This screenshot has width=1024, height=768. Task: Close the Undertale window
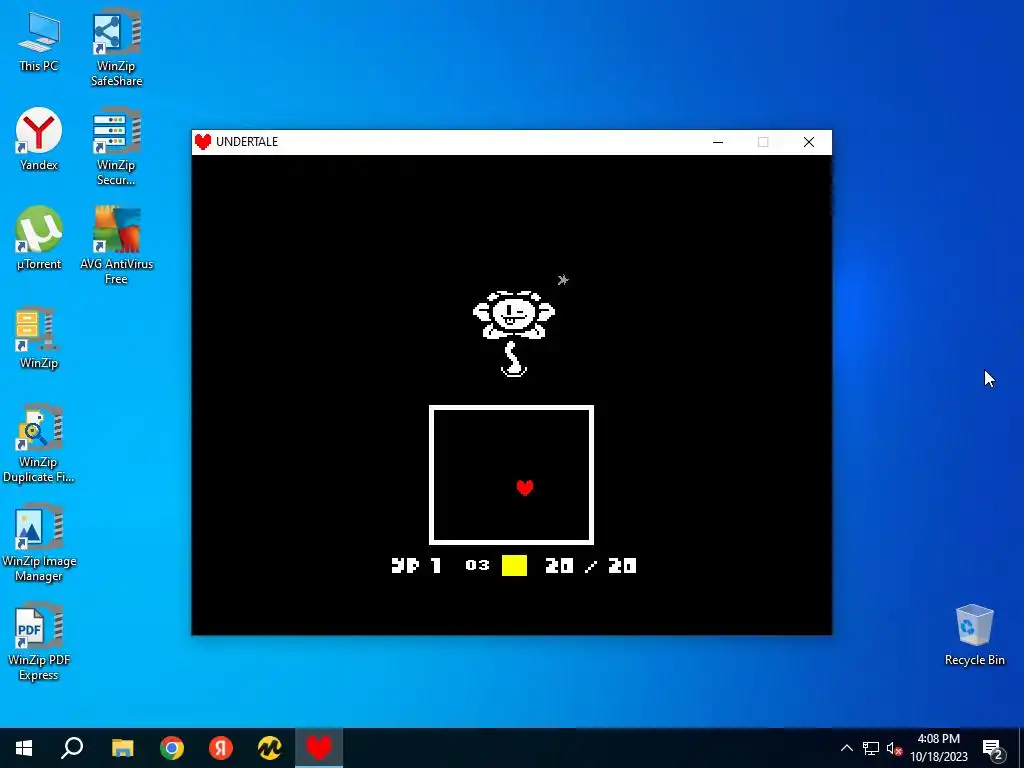pos(808,142)
